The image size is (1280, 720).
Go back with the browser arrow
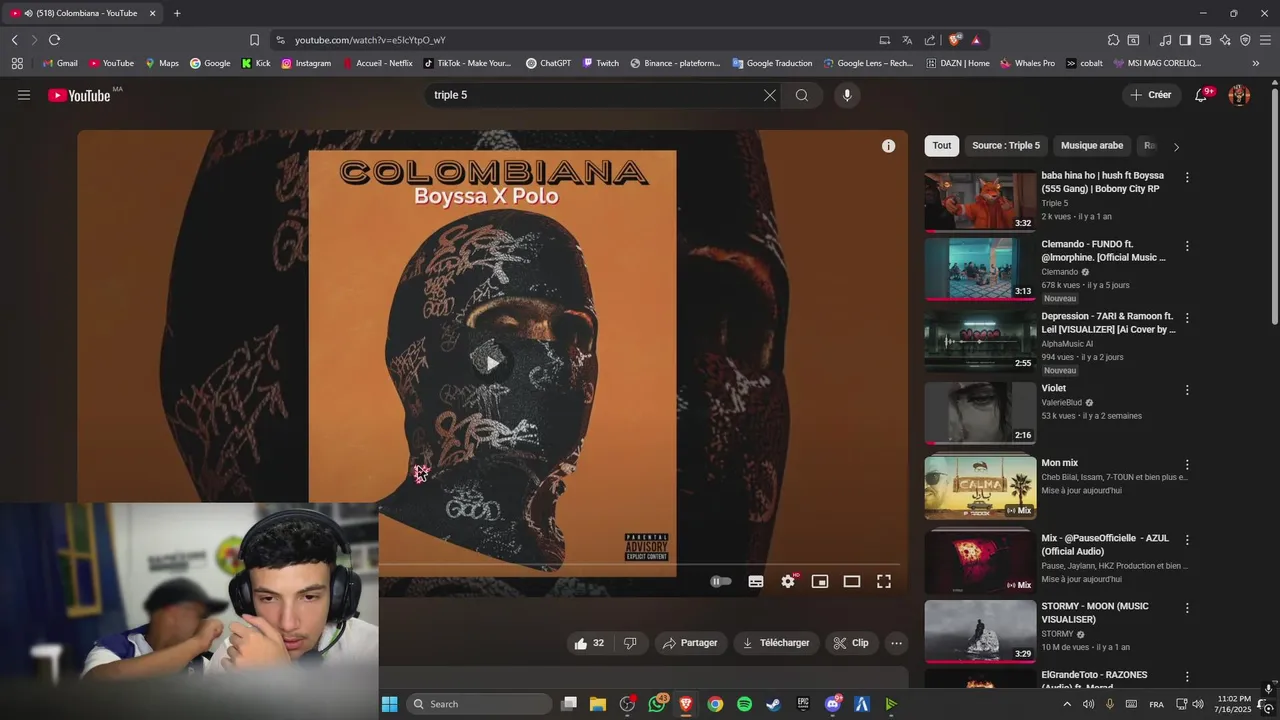pyautogui.click(x=15, y=40)
